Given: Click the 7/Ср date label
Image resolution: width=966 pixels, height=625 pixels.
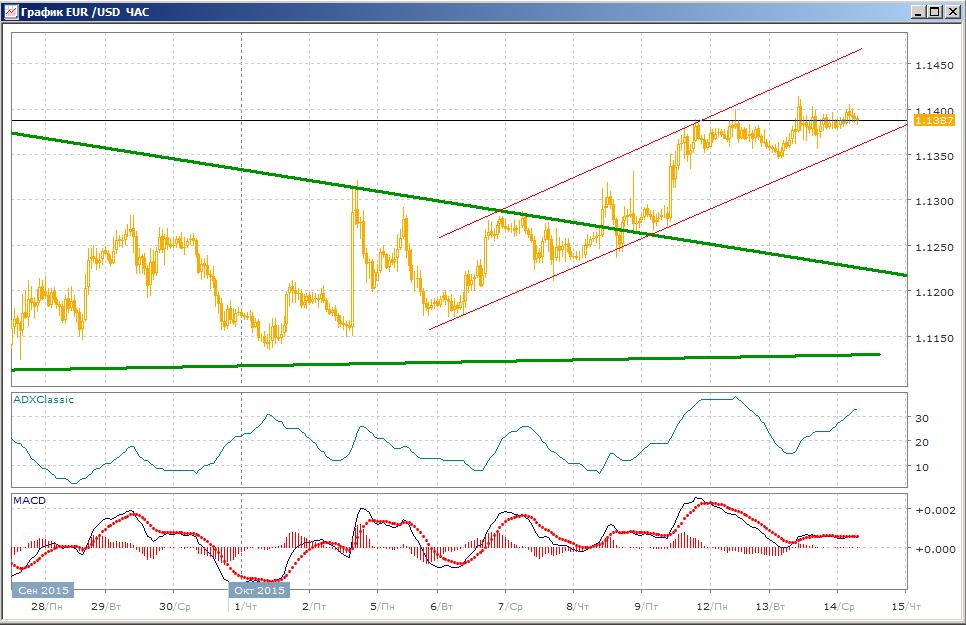Looking at the screenshot, I should point(509,607).
